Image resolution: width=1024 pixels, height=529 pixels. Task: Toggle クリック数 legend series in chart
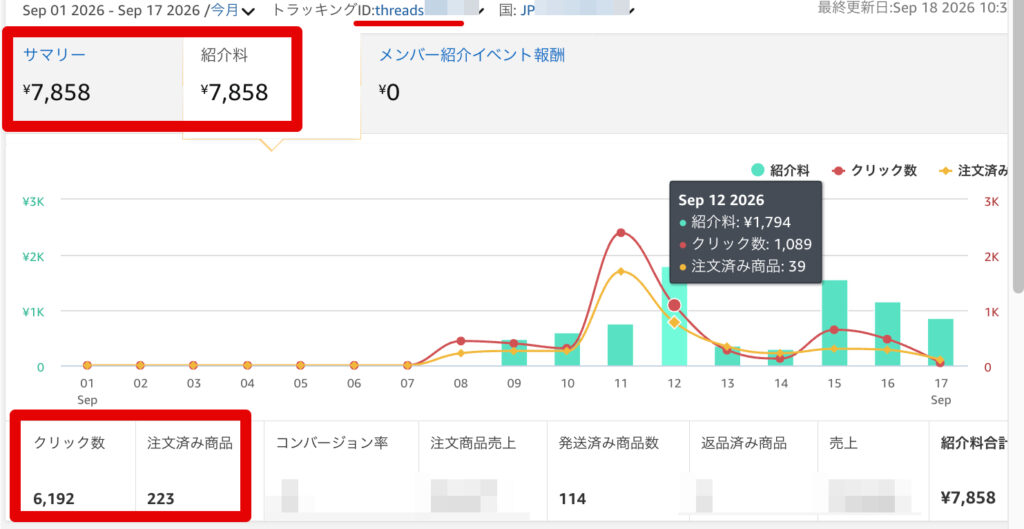874,170
